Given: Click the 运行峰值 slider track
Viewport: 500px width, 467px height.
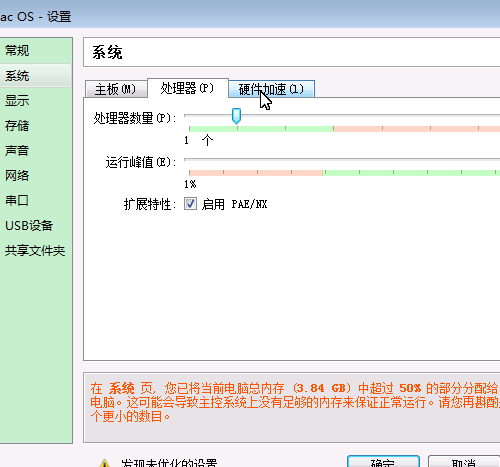Looking at the screenshot, I should [342, 160].
